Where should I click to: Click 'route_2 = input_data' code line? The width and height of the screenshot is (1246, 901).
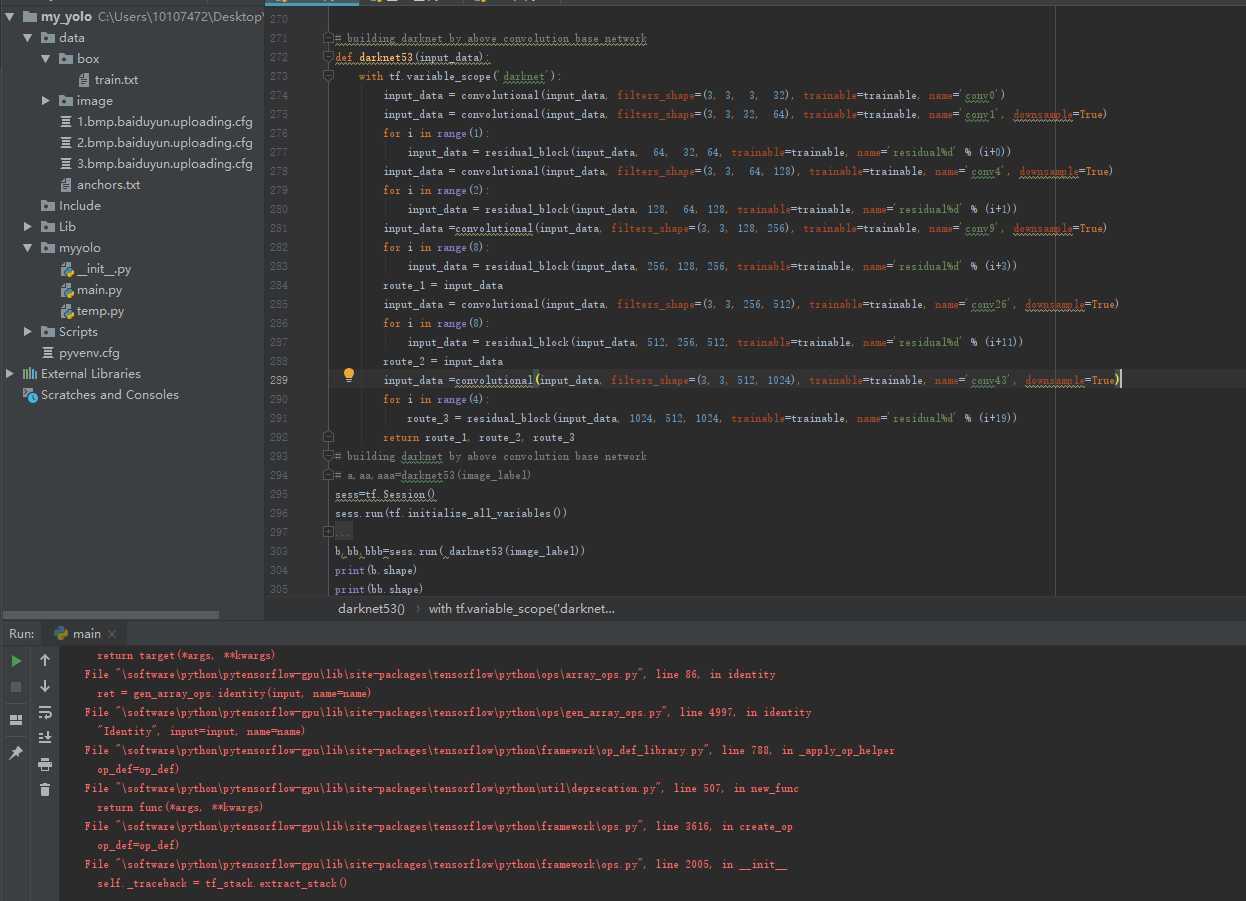(443, 361)
